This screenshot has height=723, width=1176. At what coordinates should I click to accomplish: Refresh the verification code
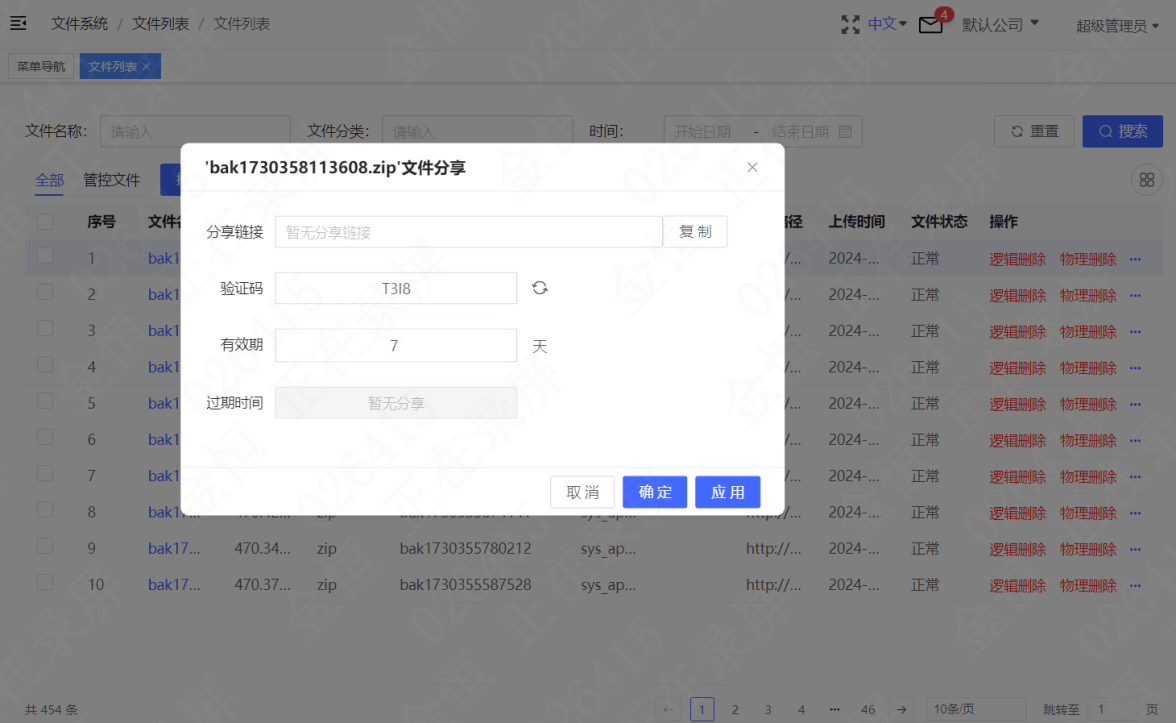pyautogui.click(x=539, y=288)
